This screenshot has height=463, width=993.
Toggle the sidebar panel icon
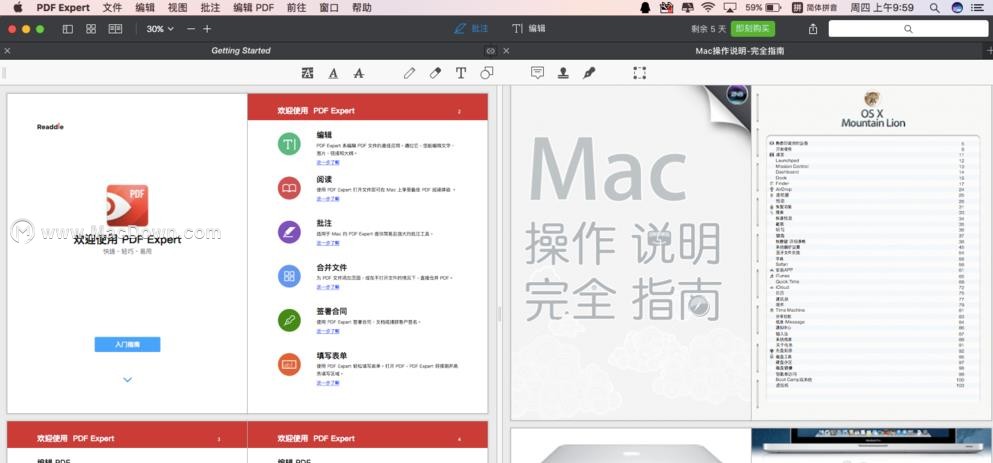pyautogui.click(x=68, y=29)
